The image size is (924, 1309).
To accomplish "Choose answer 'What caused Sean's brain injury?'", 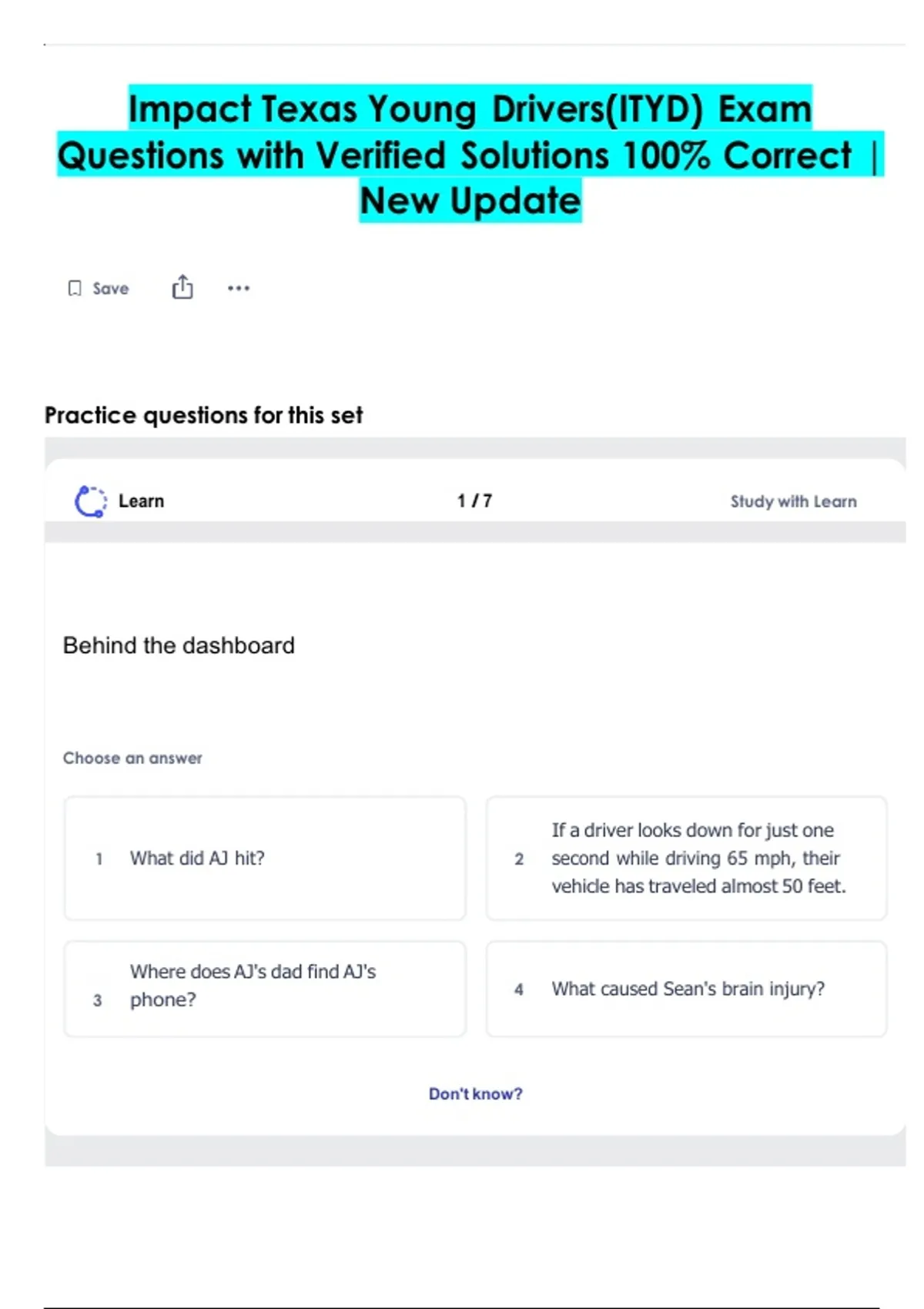I will coord(687,989).
